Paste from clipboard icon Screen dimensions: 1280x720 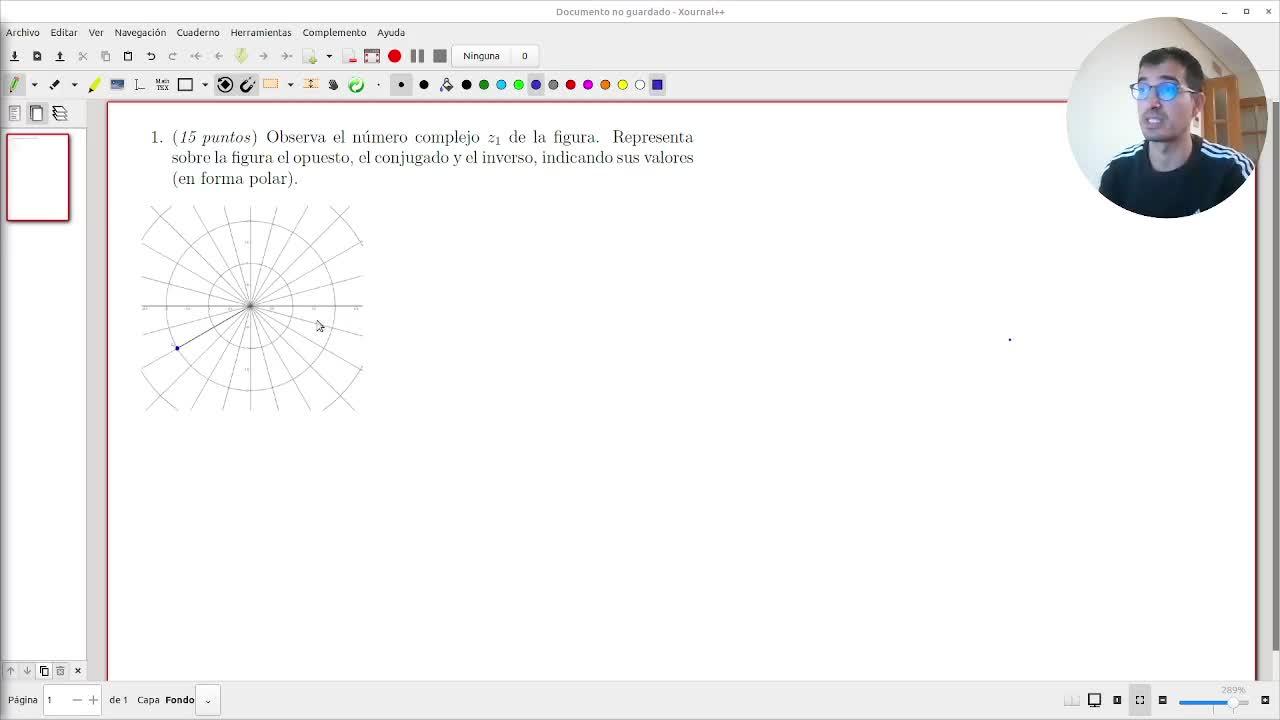coord(128,56)
